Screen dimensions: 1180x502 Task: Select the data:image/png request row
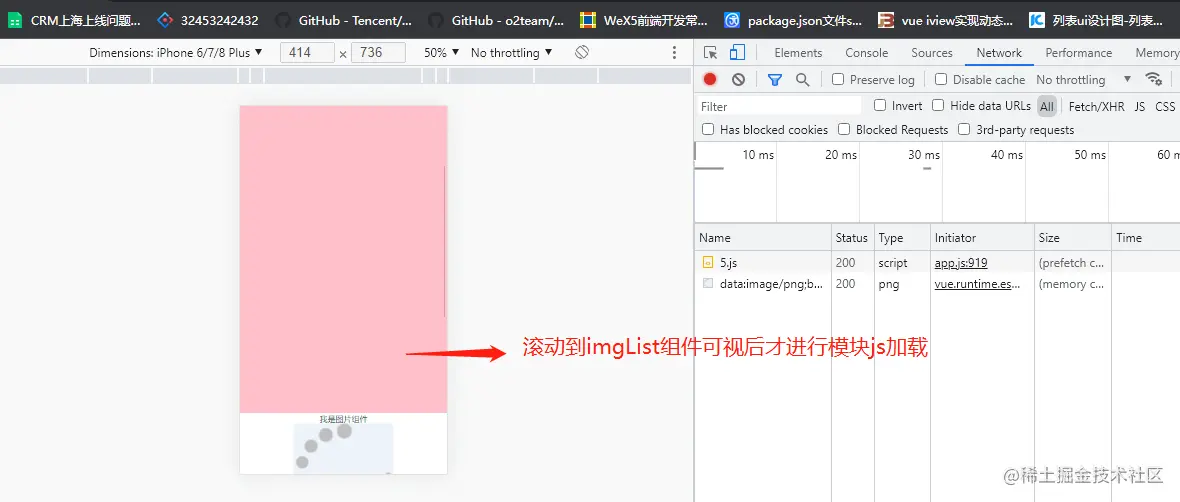click(937, 284)
